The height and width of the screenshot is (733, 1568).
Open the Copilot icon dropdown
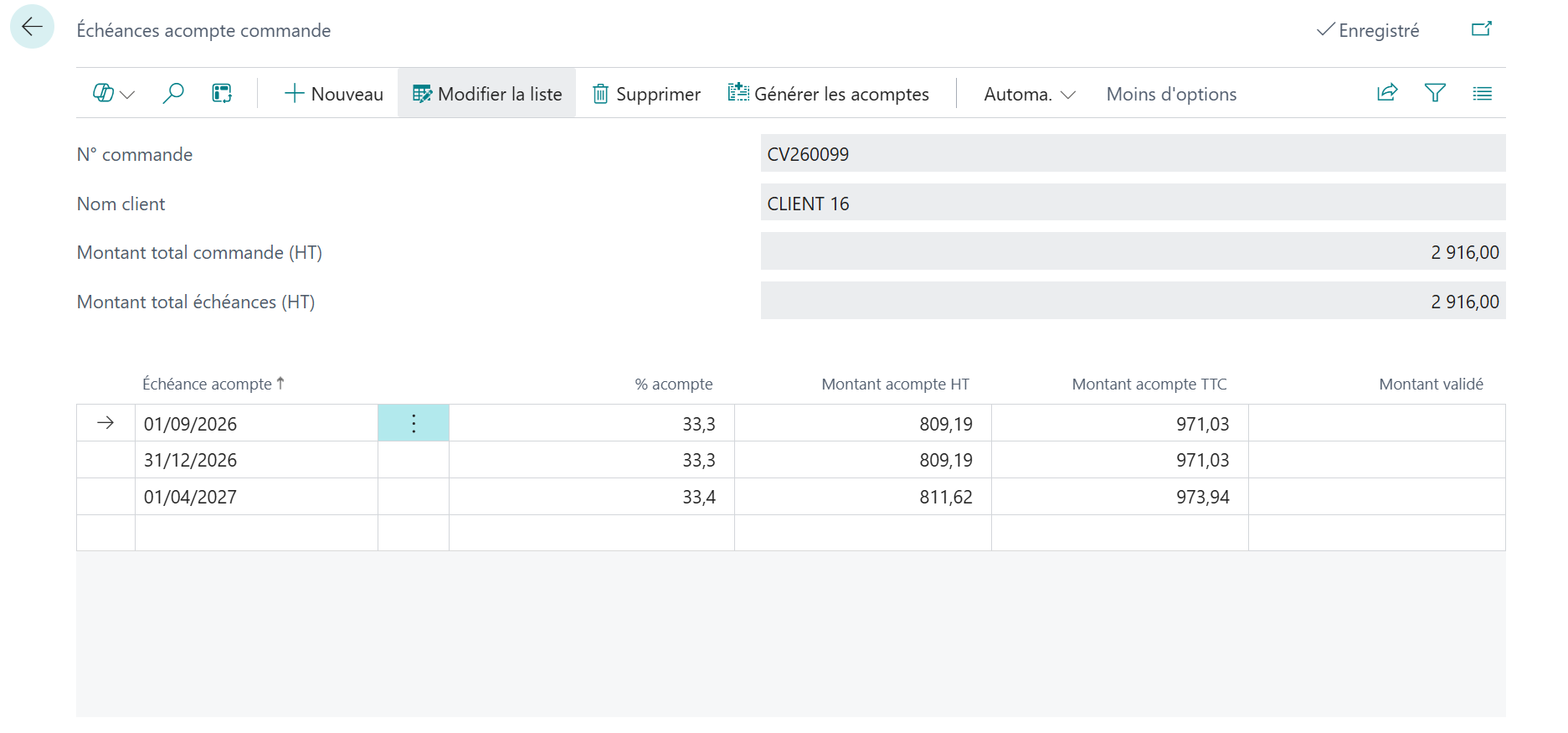(x=114, y=94)
